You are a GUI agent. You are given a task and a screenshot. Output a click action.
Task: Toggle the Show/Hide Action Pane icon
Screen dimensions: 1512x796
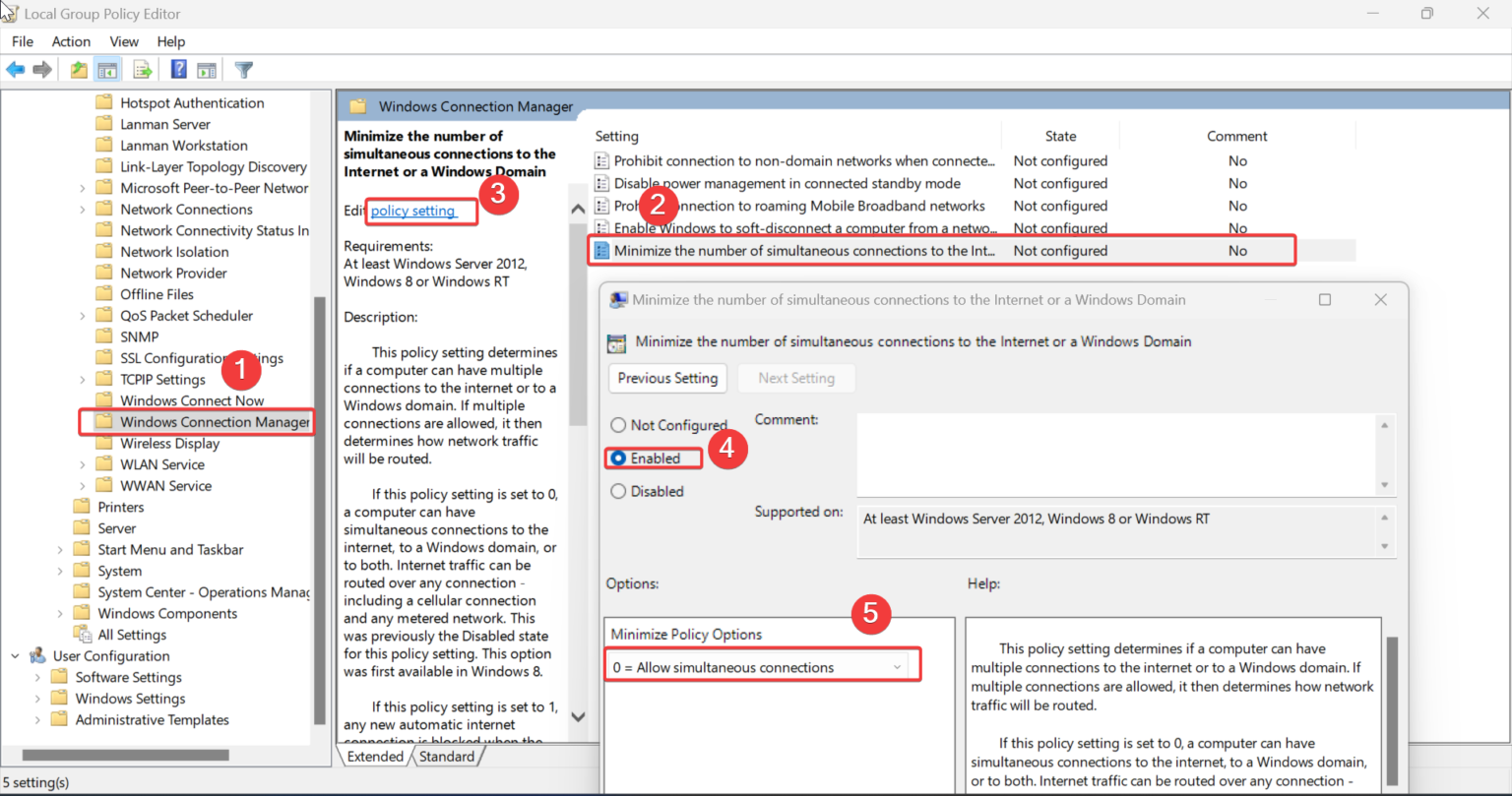207,70
